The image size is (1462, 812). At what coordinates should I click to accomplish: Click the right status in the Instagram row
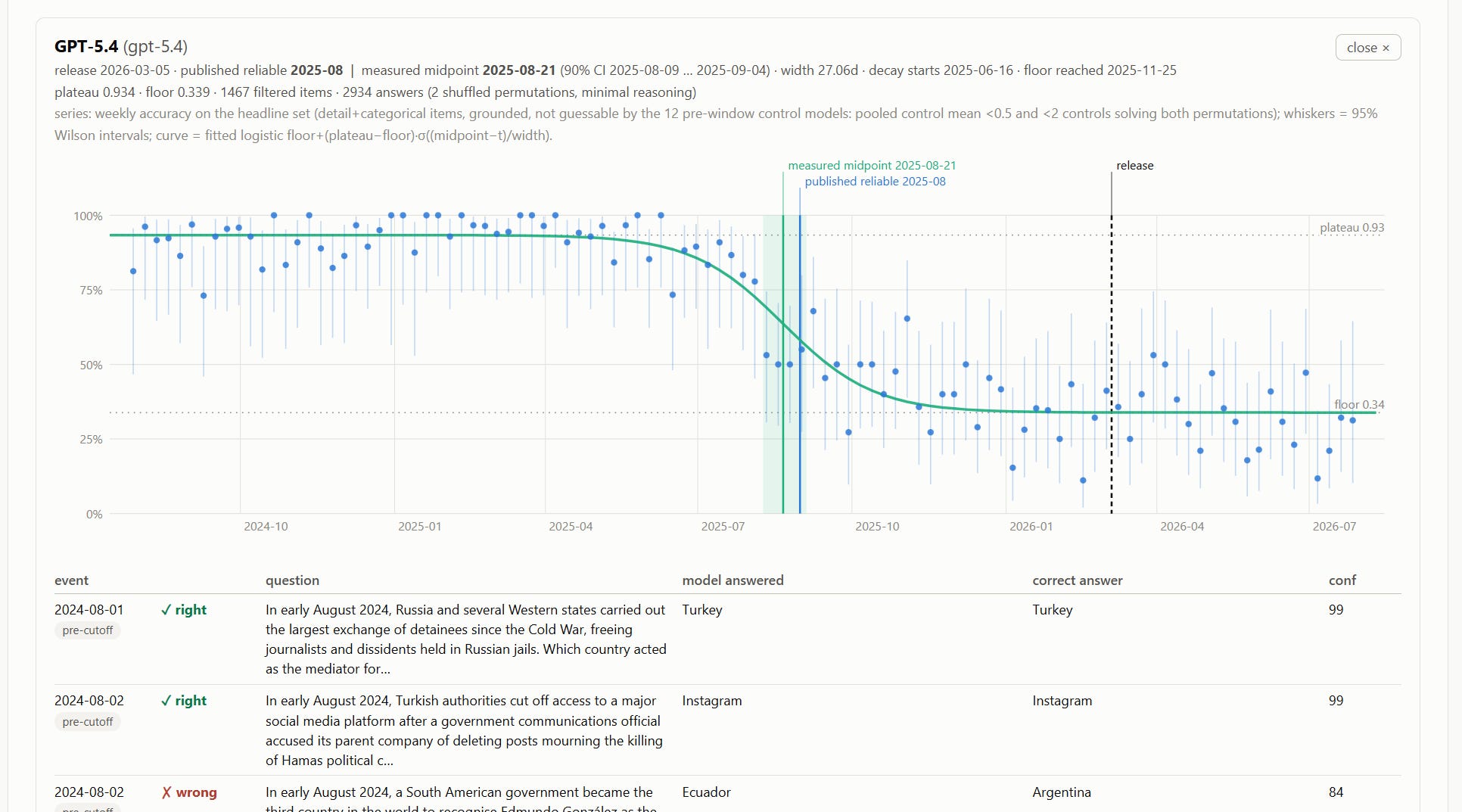(x=184, y=701)
